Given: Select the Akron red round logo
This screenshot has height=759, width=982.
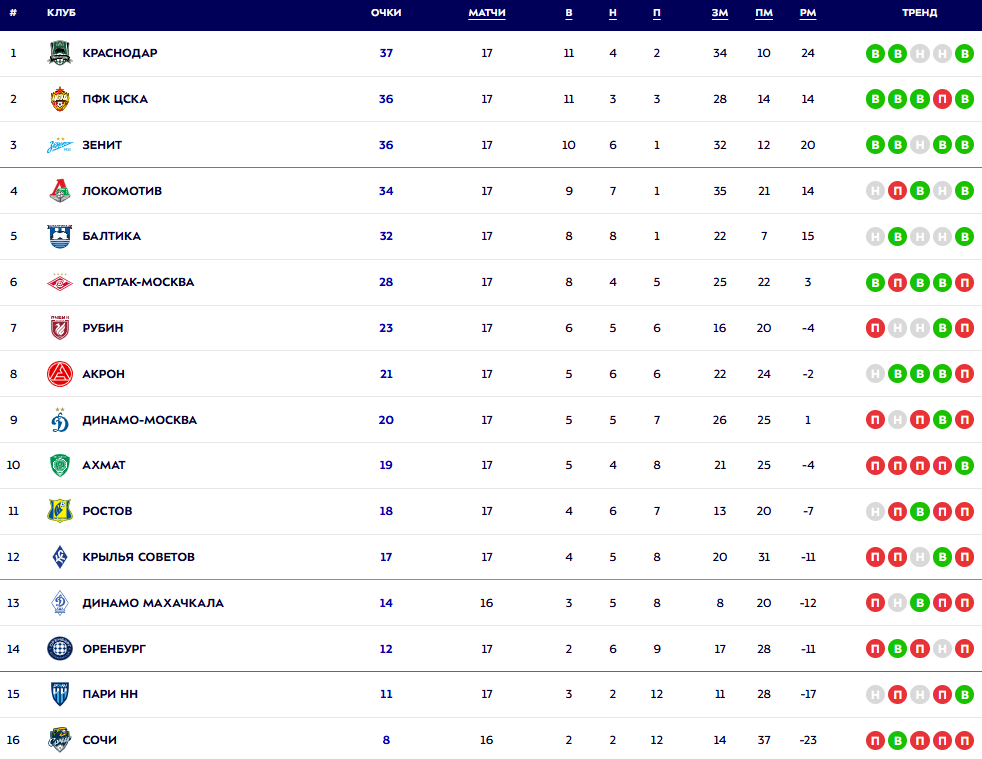Looking at the screenshot, I should tap(60, 374).
